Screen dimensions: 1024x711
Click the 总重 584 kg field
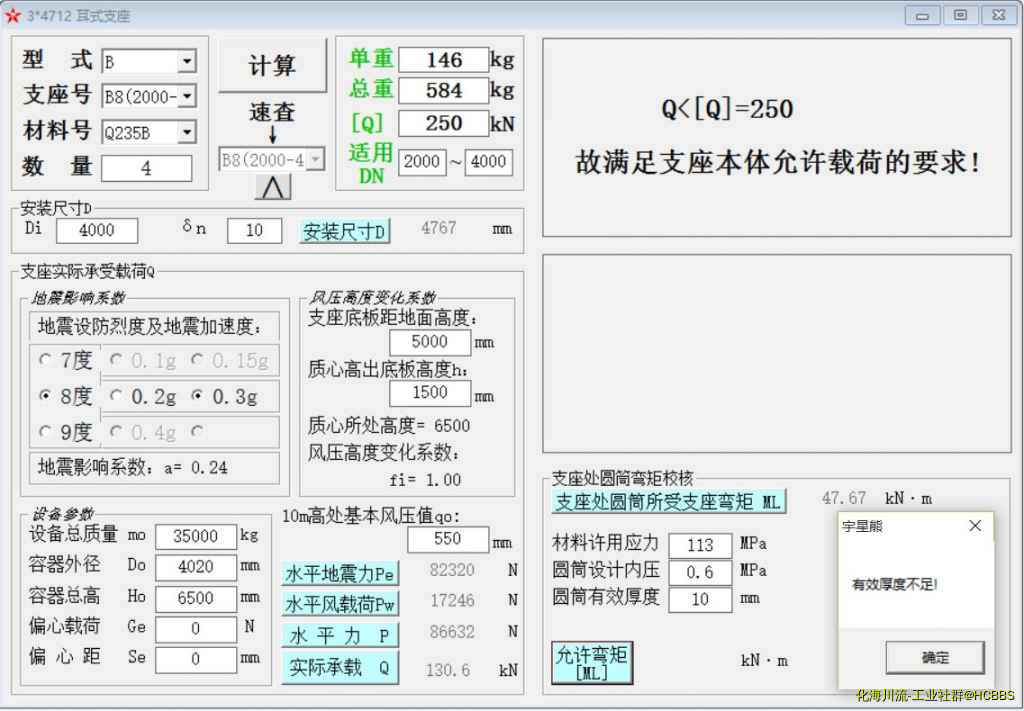pos(443,90)
